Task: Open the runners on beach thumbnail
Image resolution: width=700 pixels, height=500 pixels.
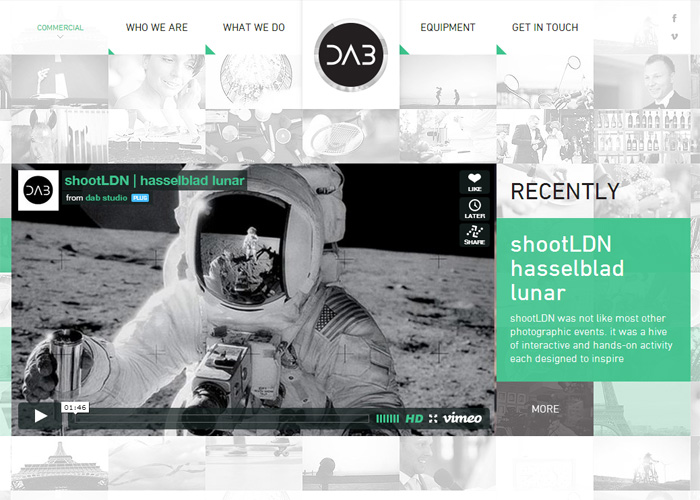Action: (448, 81)
